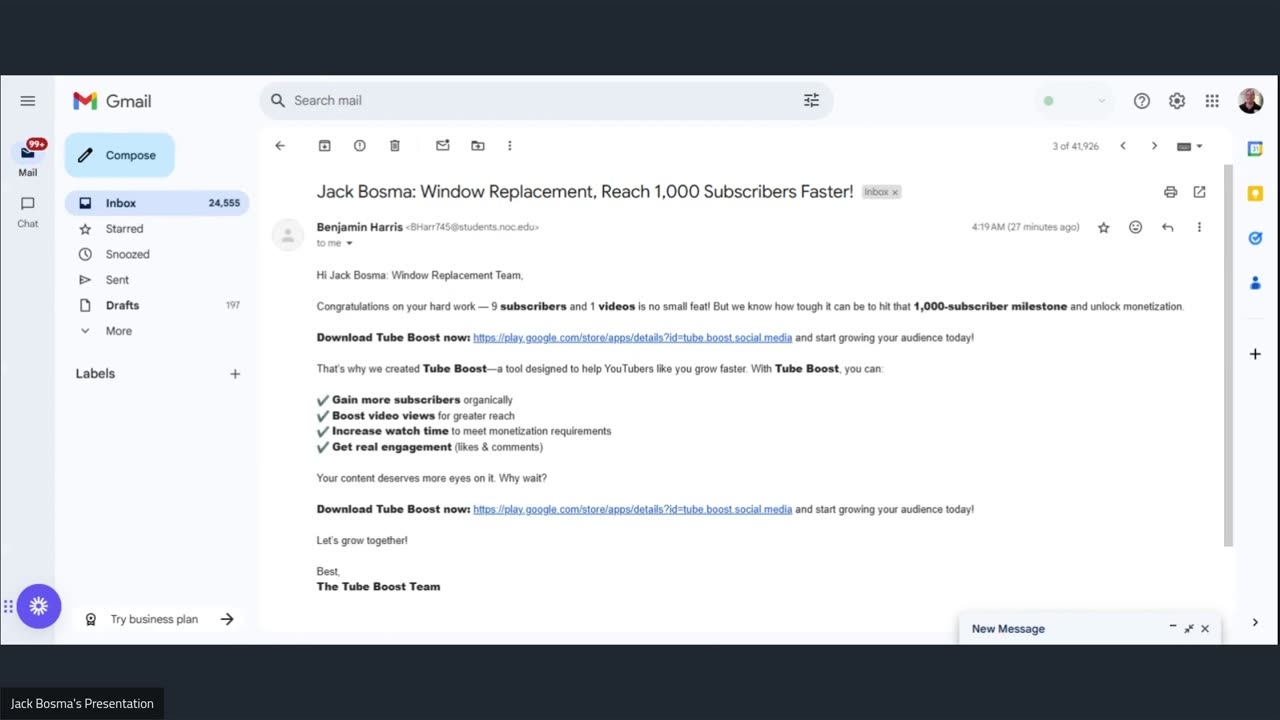Mark email as unread via the envelope icon
1280x720 pixels.
[443, 146]
